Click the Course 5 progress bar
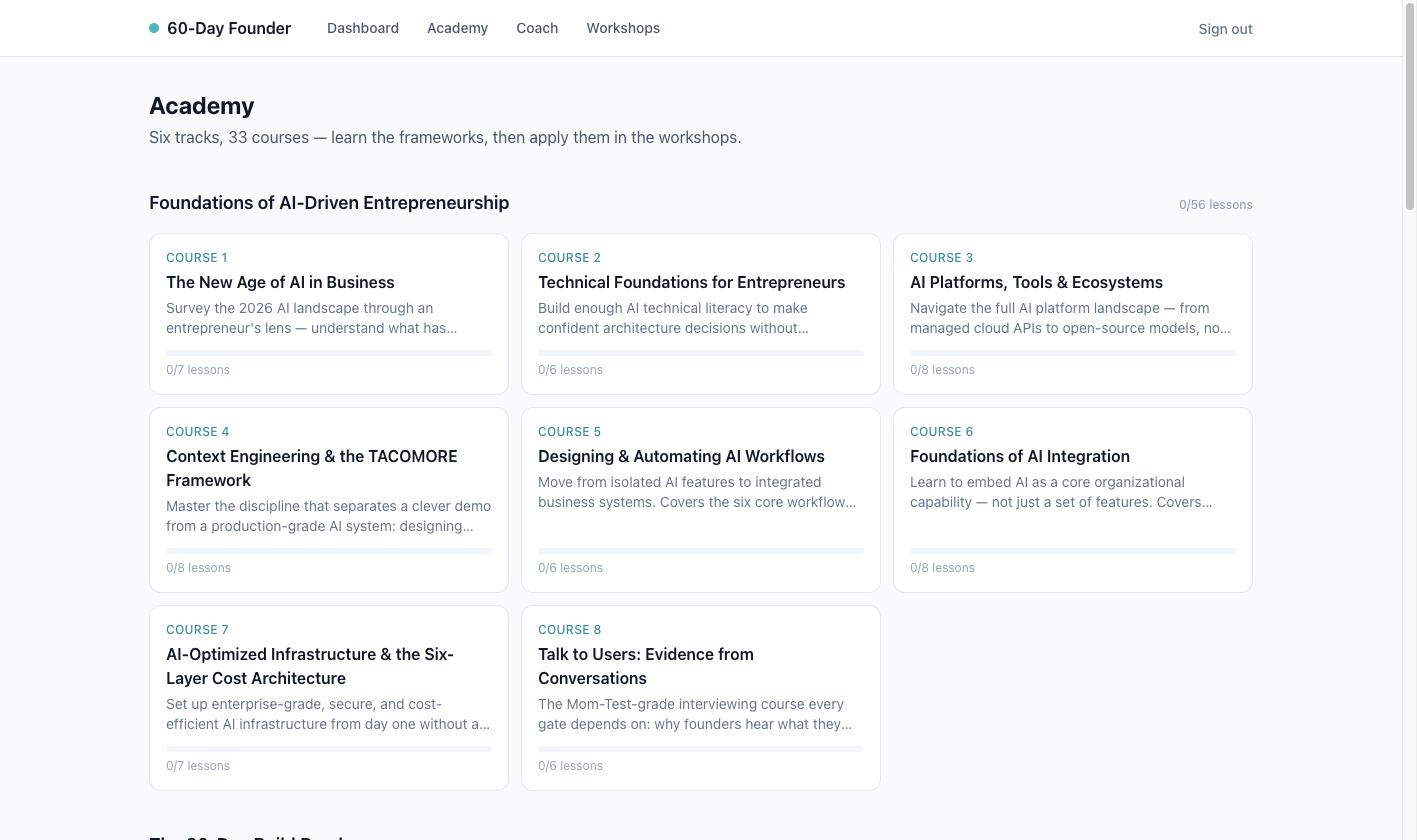Screen dimensions: 1417x840 [701, 551]
